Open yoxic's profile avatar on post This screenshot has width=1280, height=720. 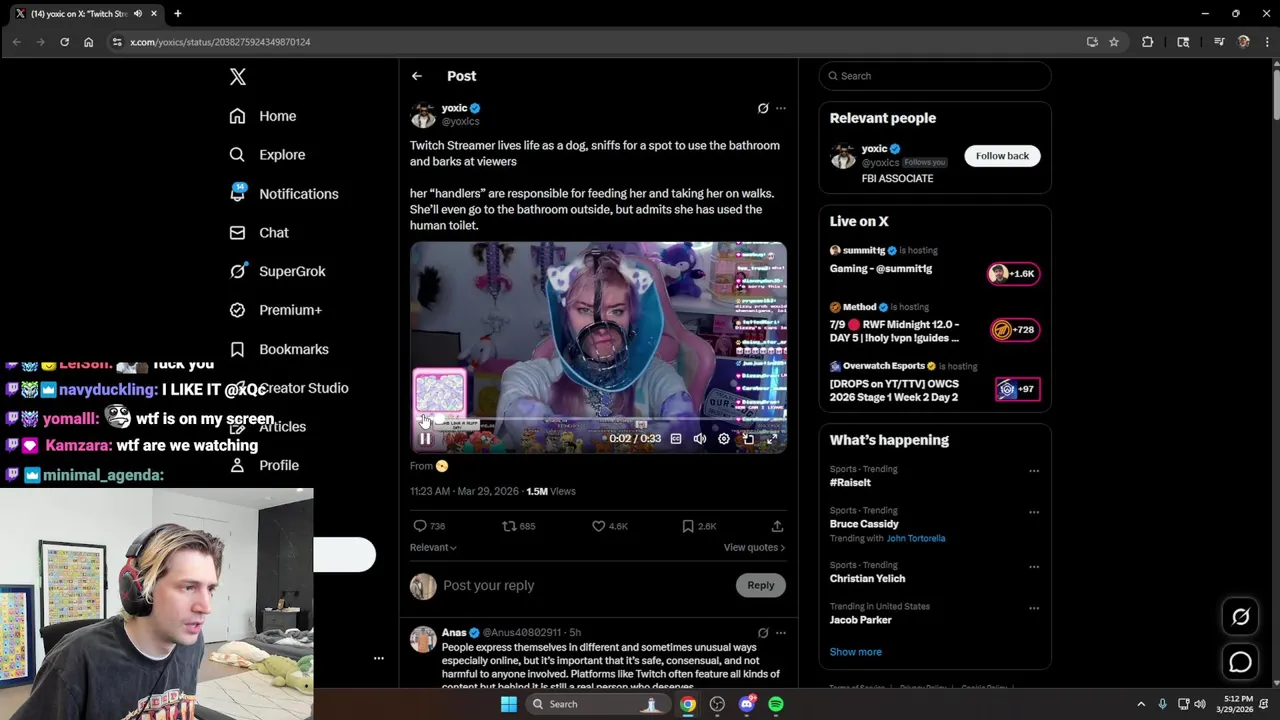pyautogui.click(x=423, y=114)
